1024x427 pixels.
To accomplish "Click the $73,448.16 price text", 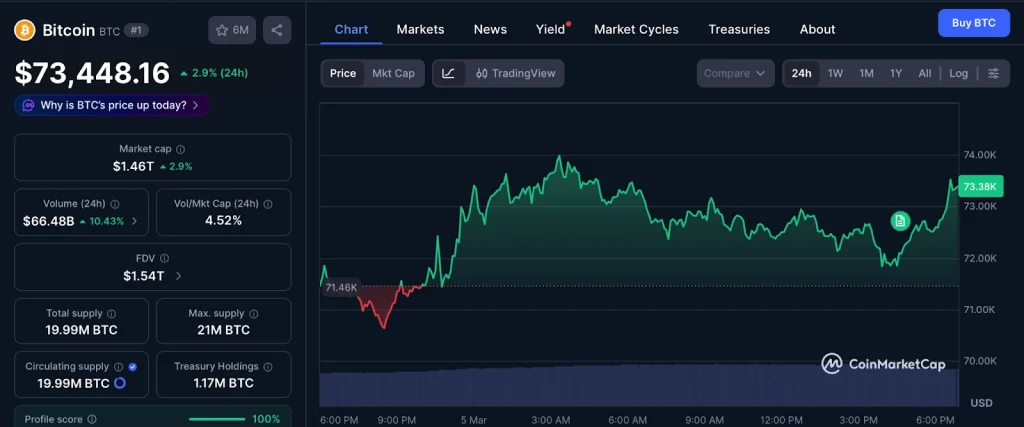I will (x=92, y=73).
